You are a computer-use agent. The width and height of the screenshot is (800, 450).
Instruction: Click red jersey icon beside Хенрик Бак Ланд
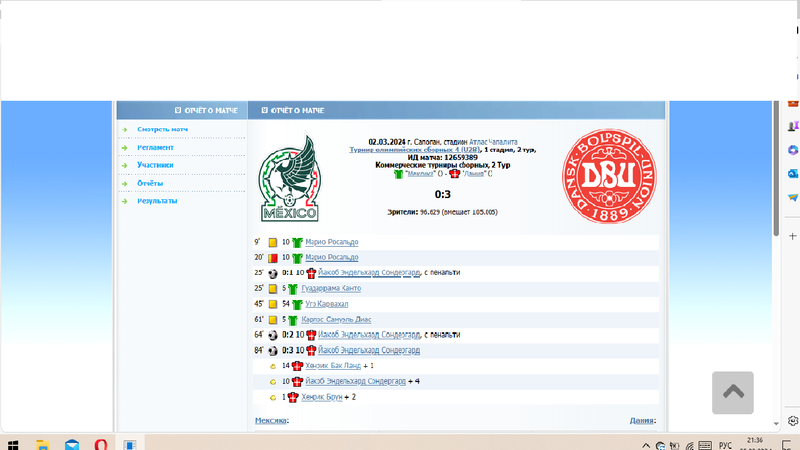(297, 366)
